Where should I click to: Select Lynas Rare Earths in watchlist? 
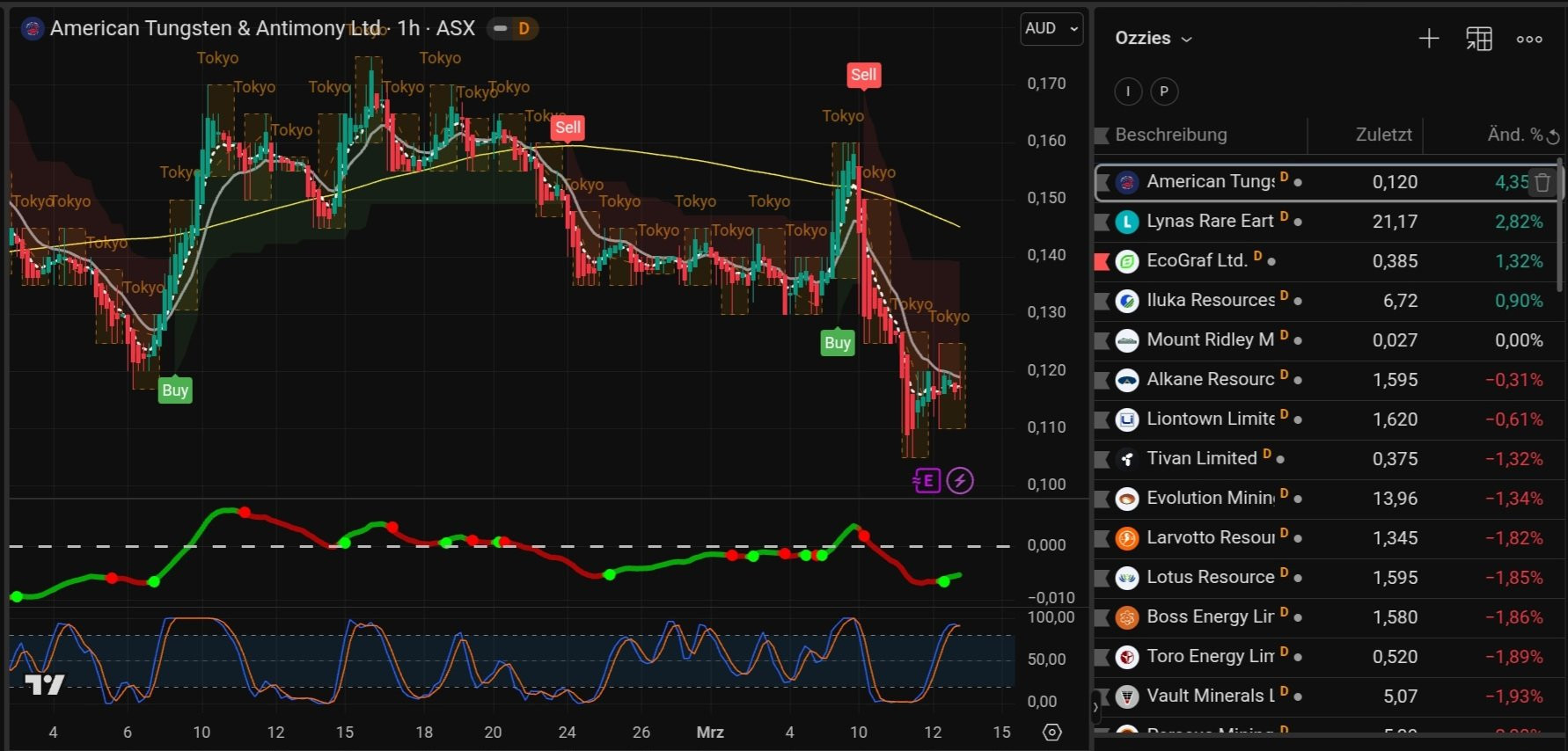1209,222
